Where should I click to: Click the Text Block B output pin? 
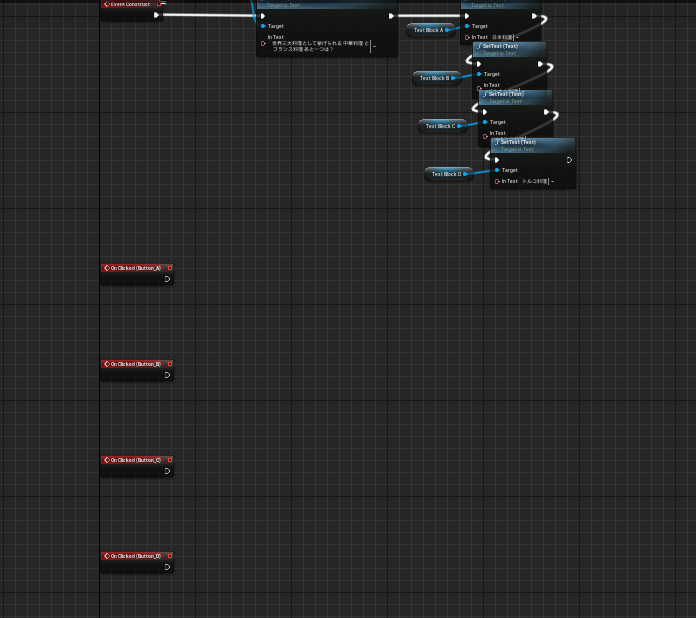point(453,78)
